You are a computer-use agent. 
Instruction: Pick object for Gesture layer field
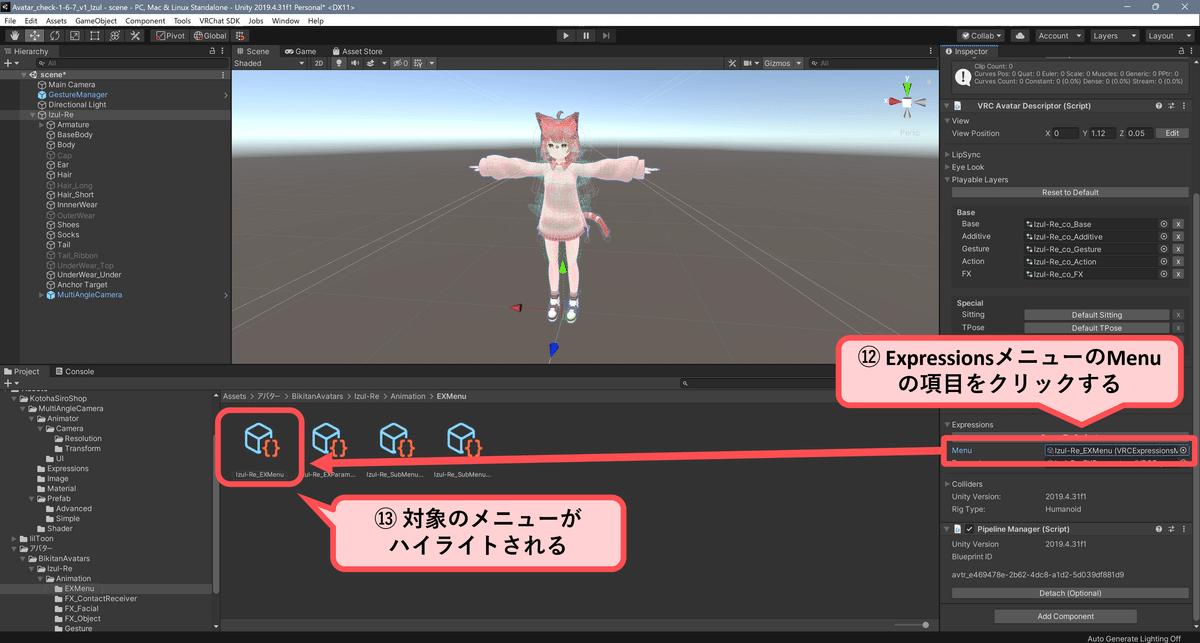[1164, 249]
